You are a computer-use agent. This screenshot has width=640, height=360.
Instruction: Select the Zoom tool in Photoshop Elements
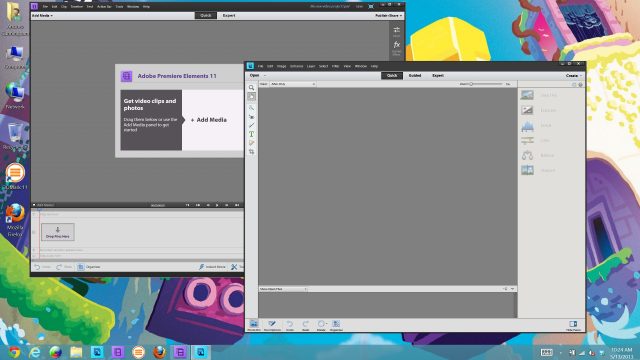tap(251, 88)
